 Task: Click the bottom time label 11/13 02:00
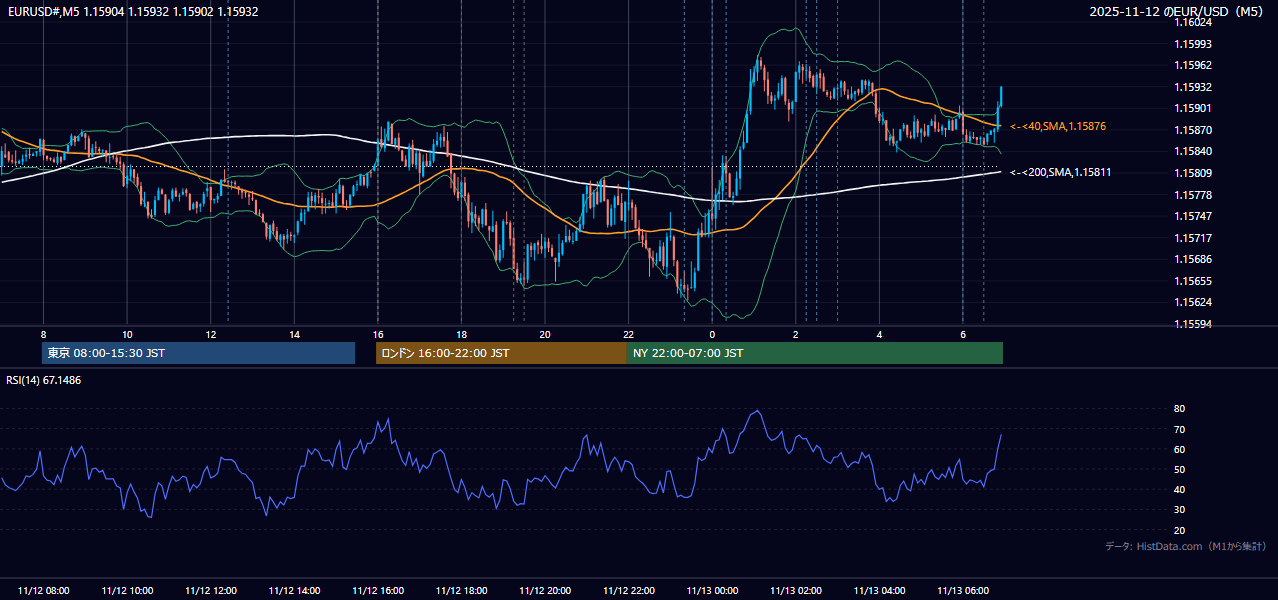click(x=796, y=591)
